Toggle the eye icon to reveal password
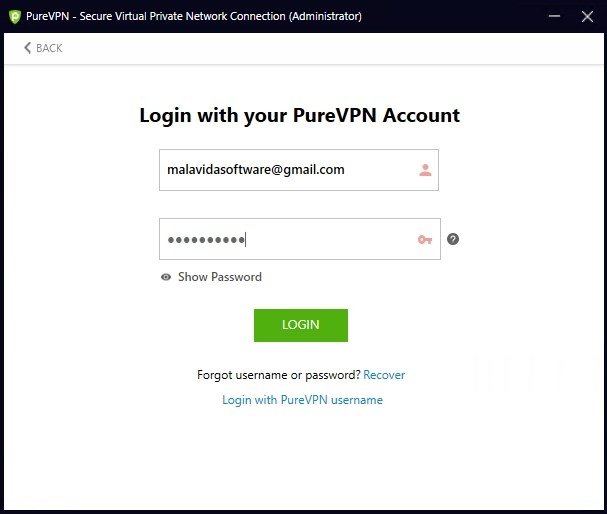 166,277
